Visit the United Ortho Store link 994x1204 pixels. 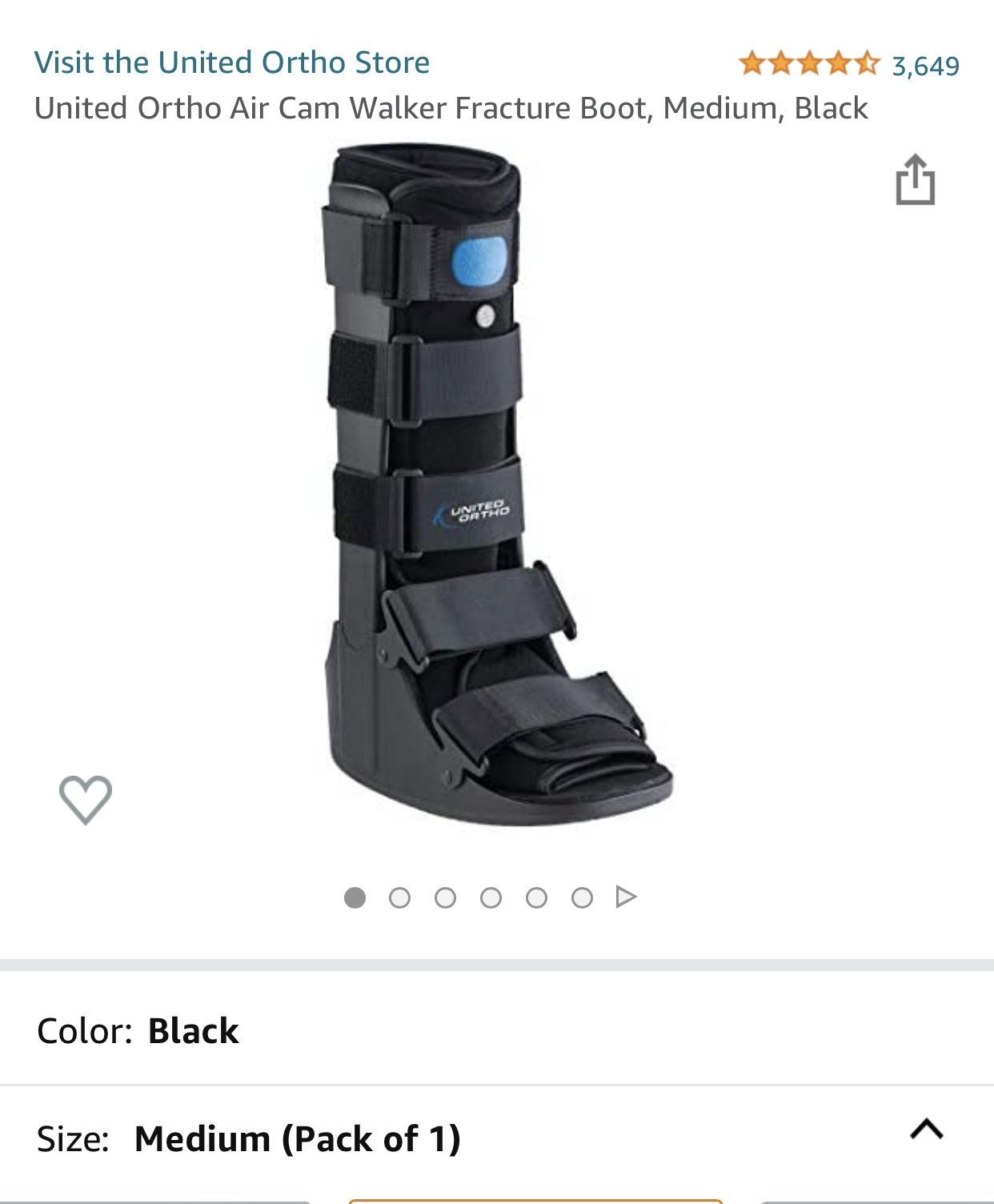click(x=232, y=62)
